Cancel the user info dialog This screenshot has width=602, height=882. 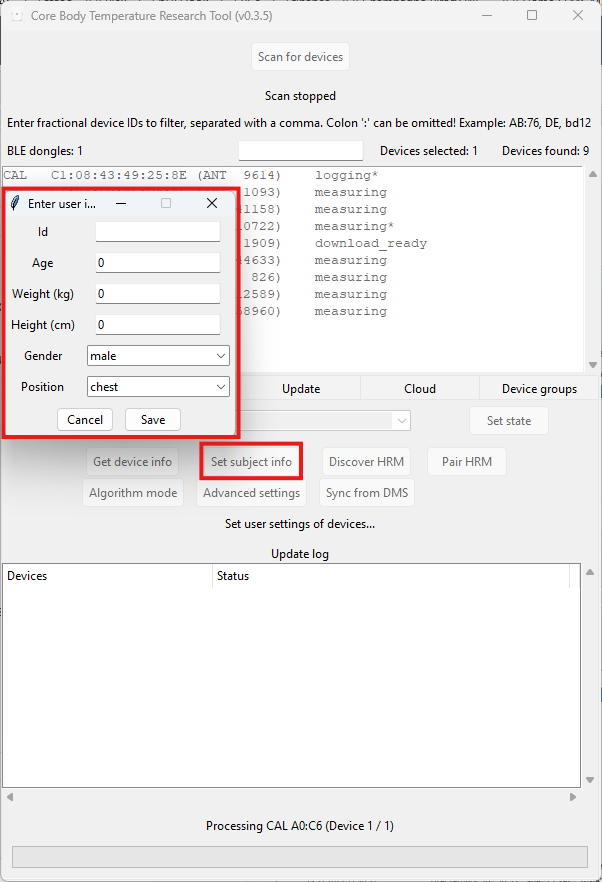85,420
